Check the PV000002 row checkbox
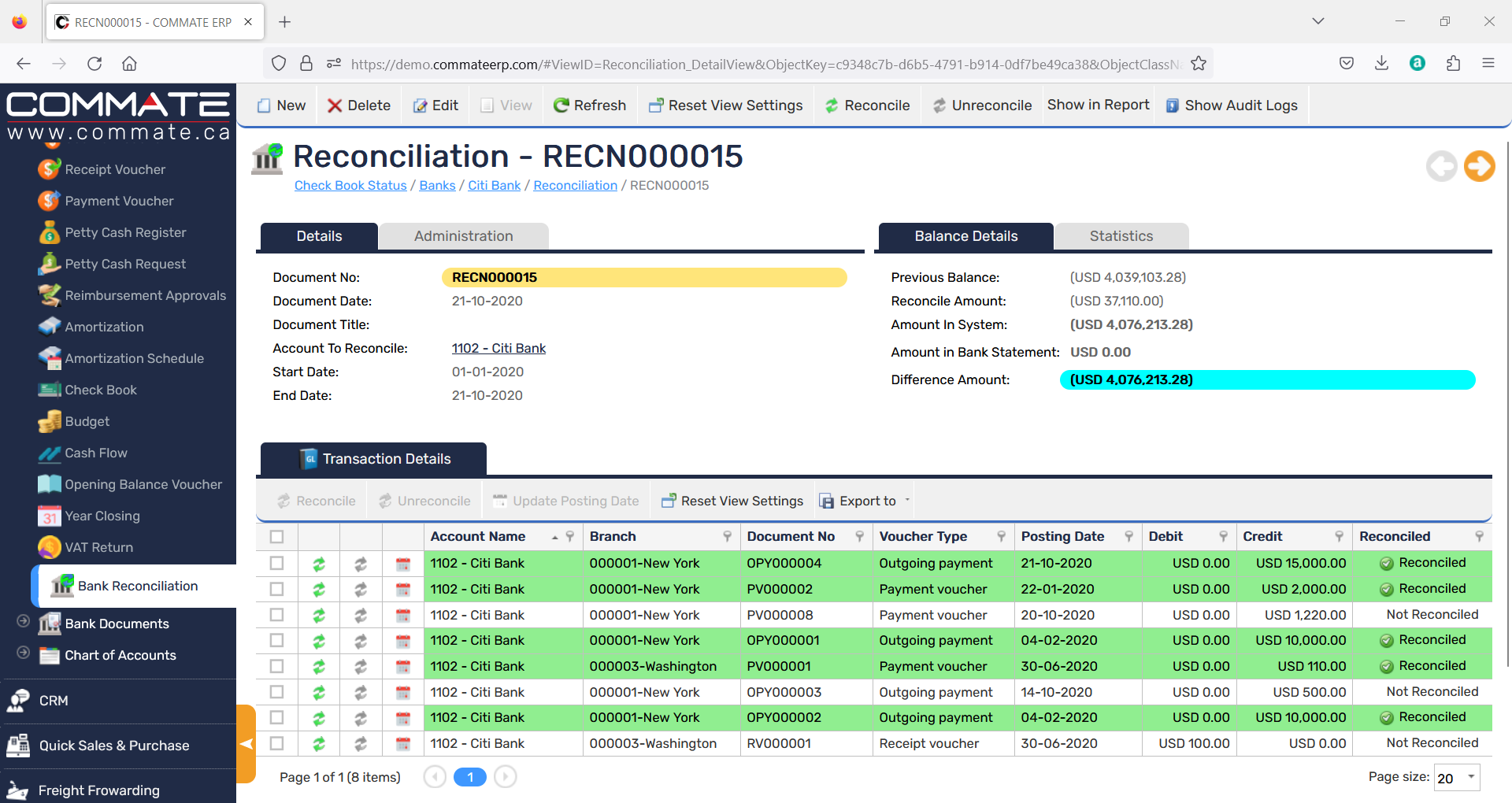1512x803 pixels. tap(276, 589)
